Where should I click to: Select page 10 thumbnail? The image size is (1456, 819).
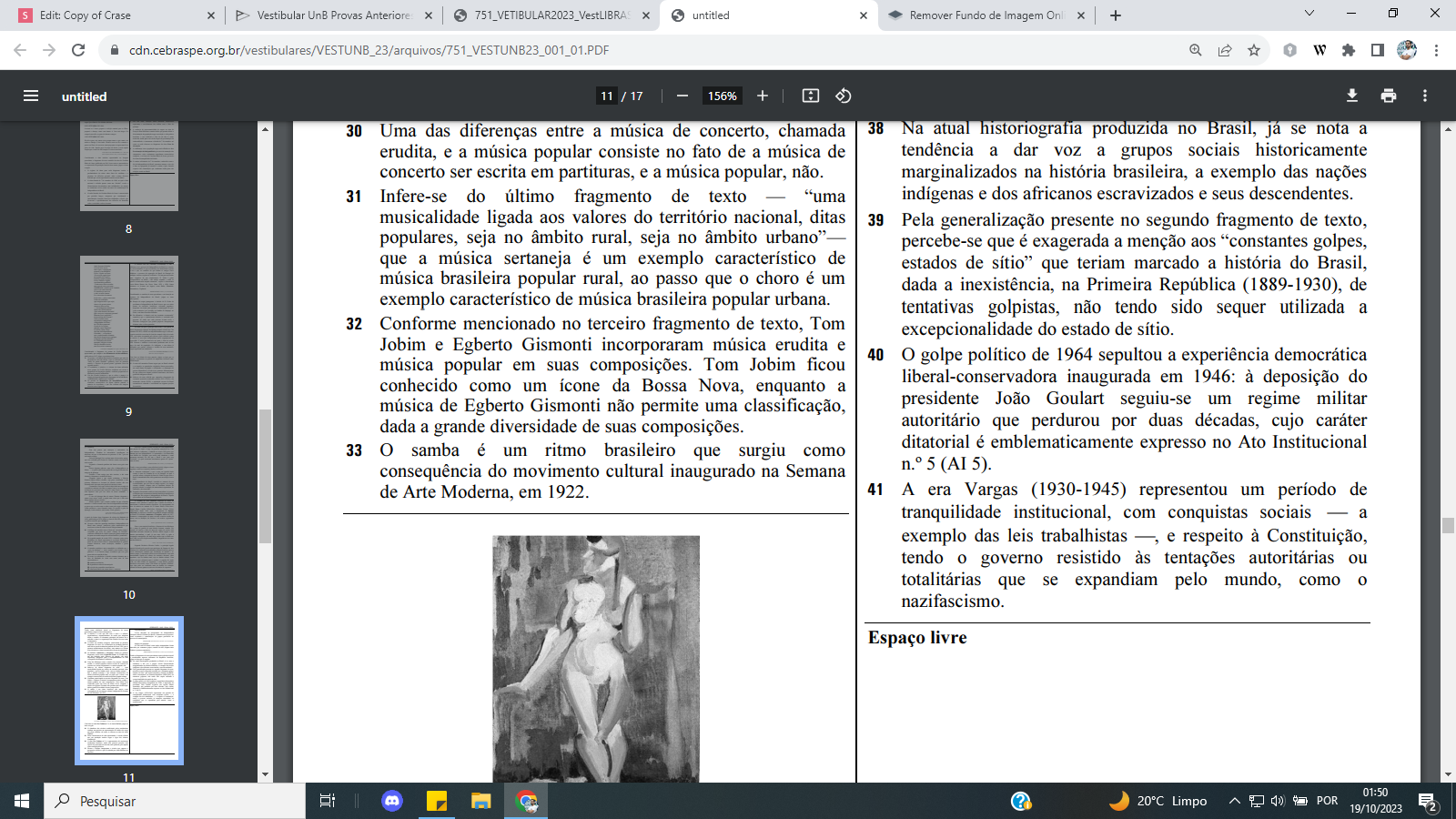tap(129, 508)
